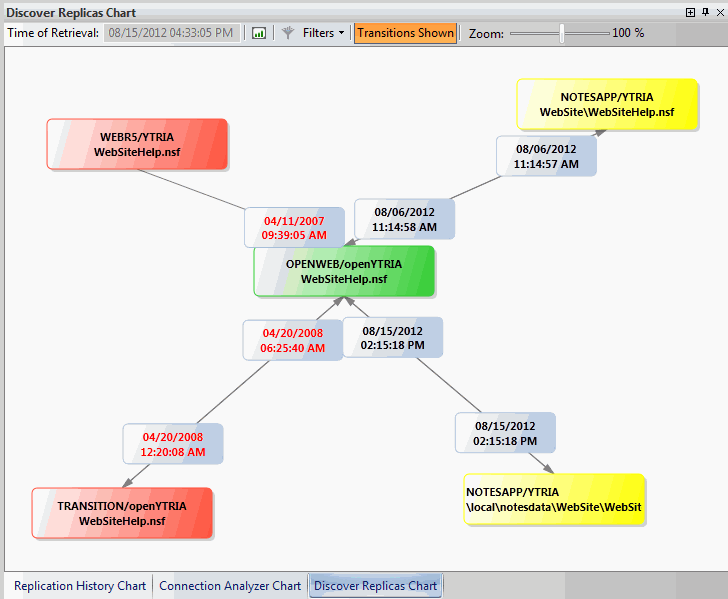Image resolution: width=728 pixels, height=599 pixels.
Task: Open the Filters dropdown
Action: pyautogui.click(x=323, y=33)
